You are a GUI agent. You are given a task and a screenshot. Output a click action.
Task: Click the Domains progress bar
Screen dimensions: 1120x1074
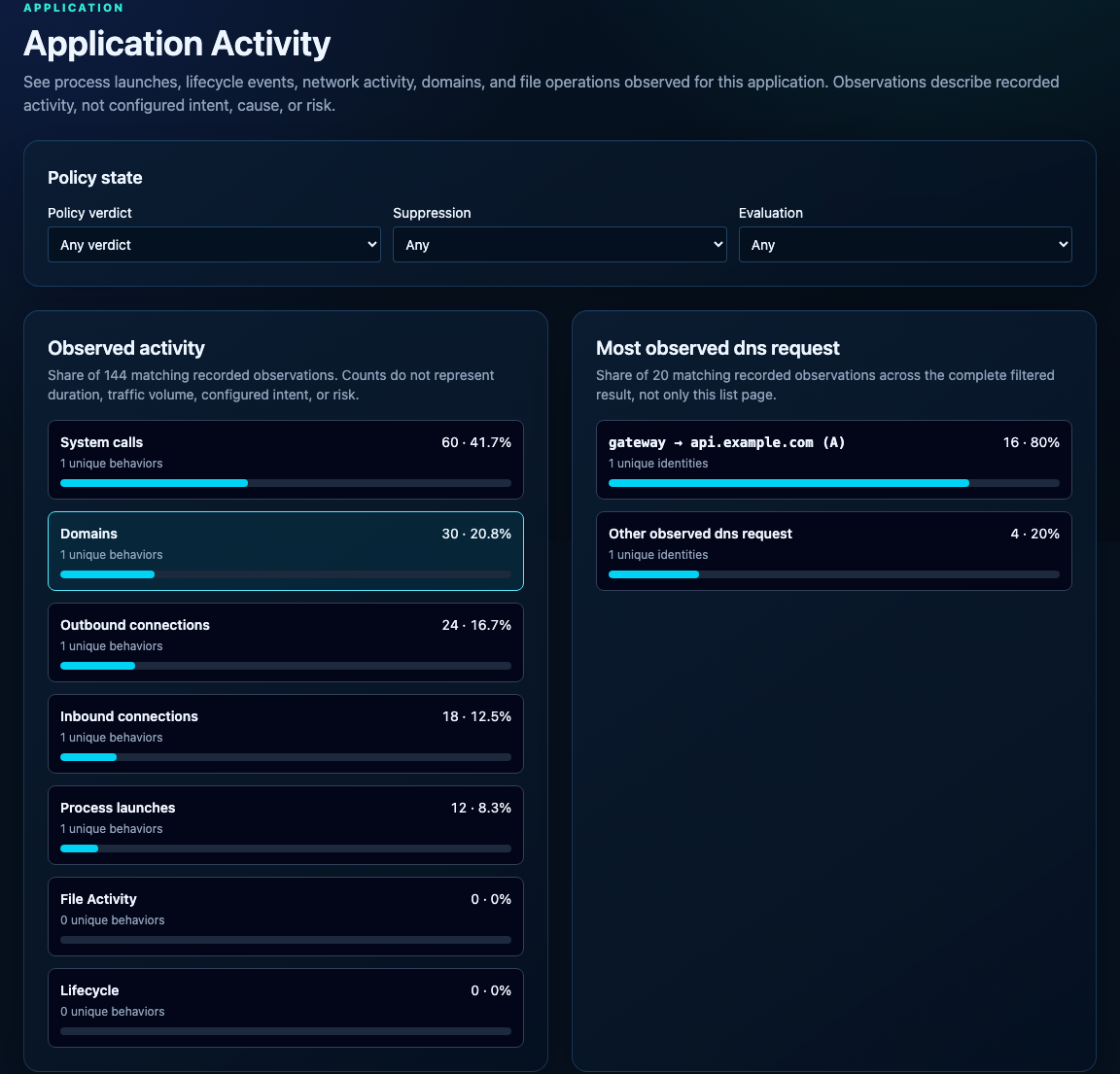point(286,574)
